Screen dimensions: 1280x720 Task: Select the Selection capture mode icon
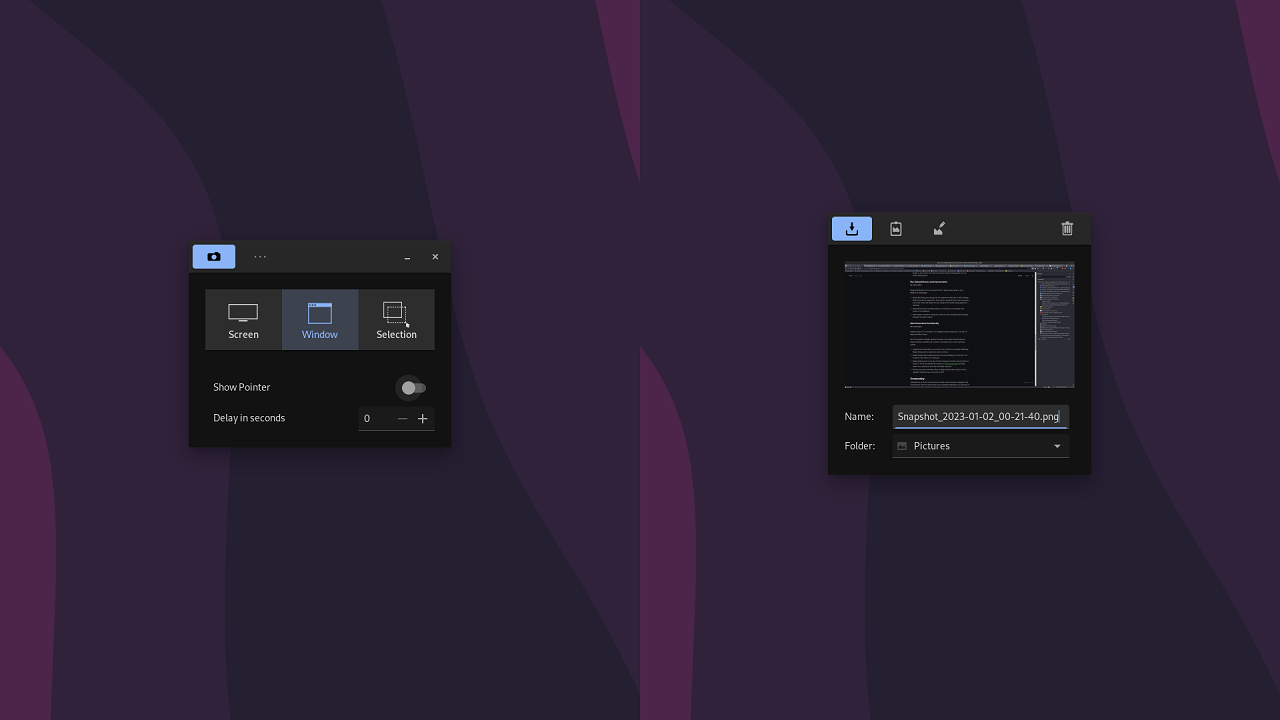tap(396, 312)
